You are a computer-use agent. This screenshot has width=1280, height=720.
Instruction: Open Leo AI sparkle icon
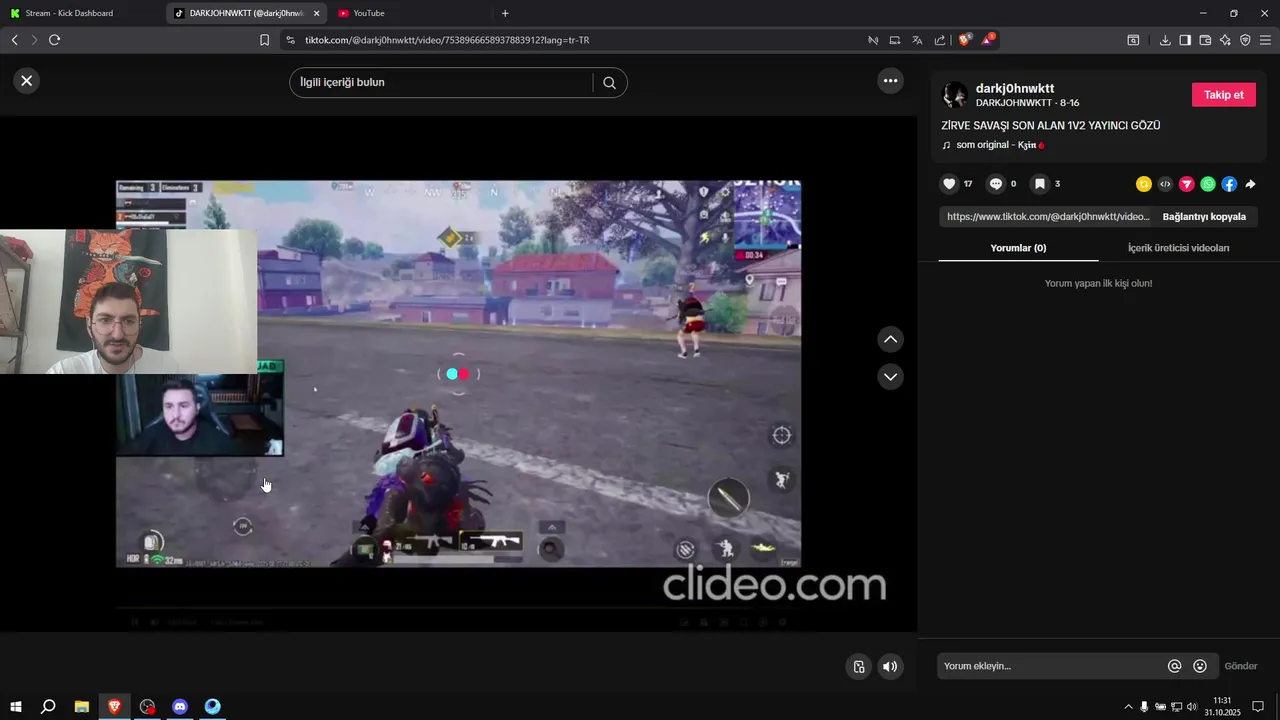(1225, 40)
